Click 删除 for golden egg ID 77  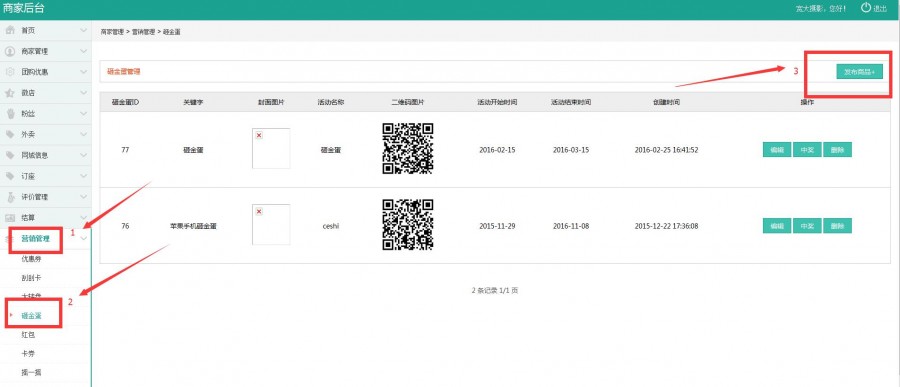(837, 149)
